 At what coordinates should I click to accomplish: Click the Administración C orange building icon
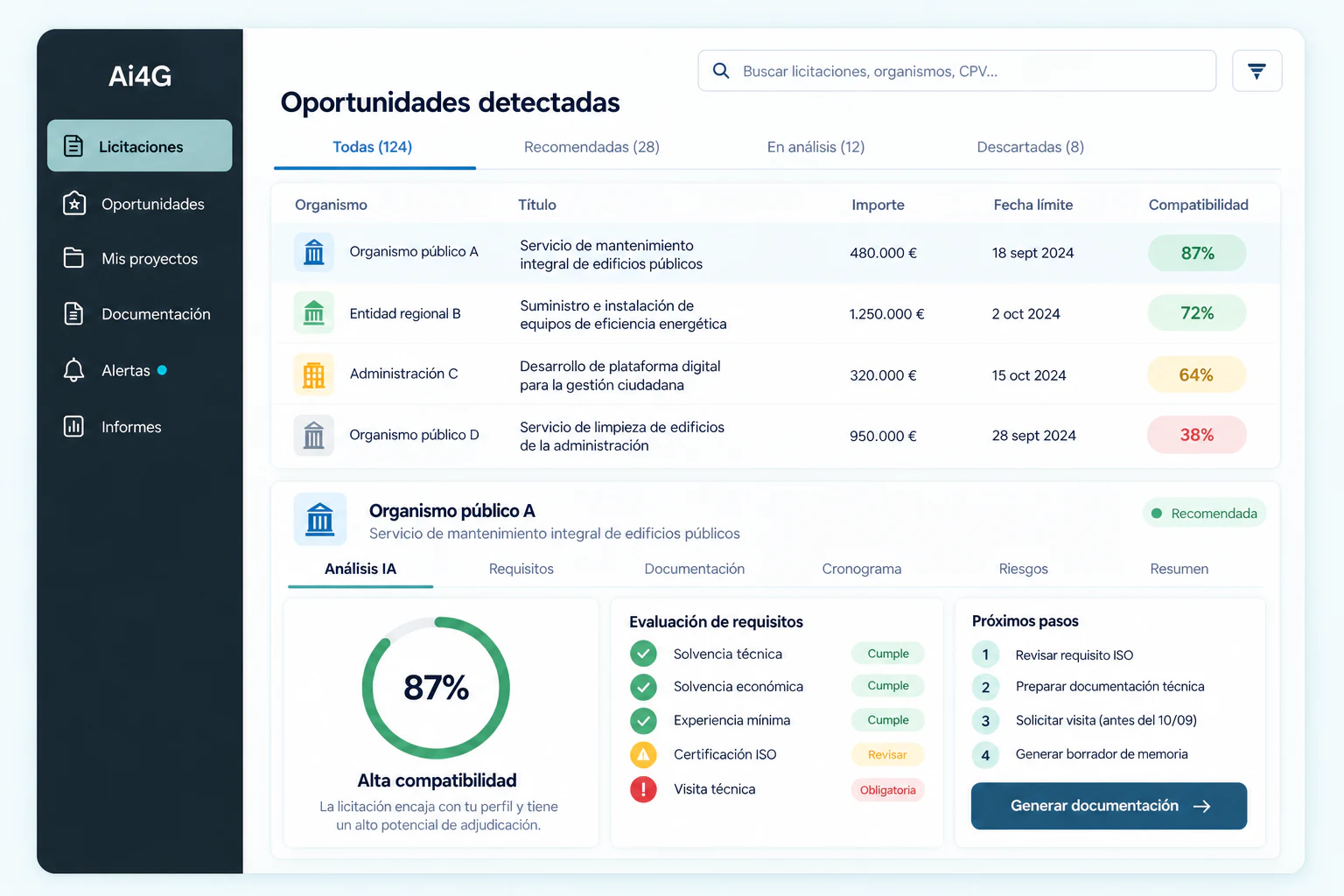point(313,374)
